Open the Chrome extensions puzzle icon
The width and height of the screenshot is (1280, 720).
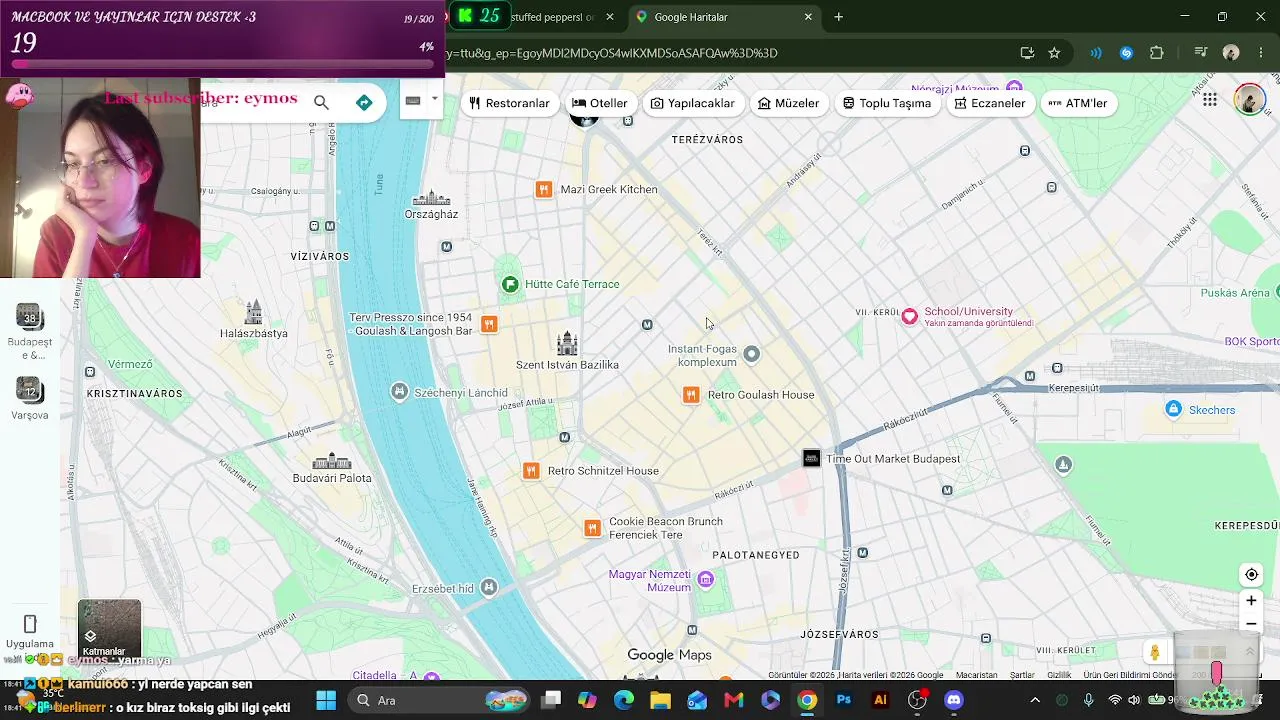coord(1157,53)
